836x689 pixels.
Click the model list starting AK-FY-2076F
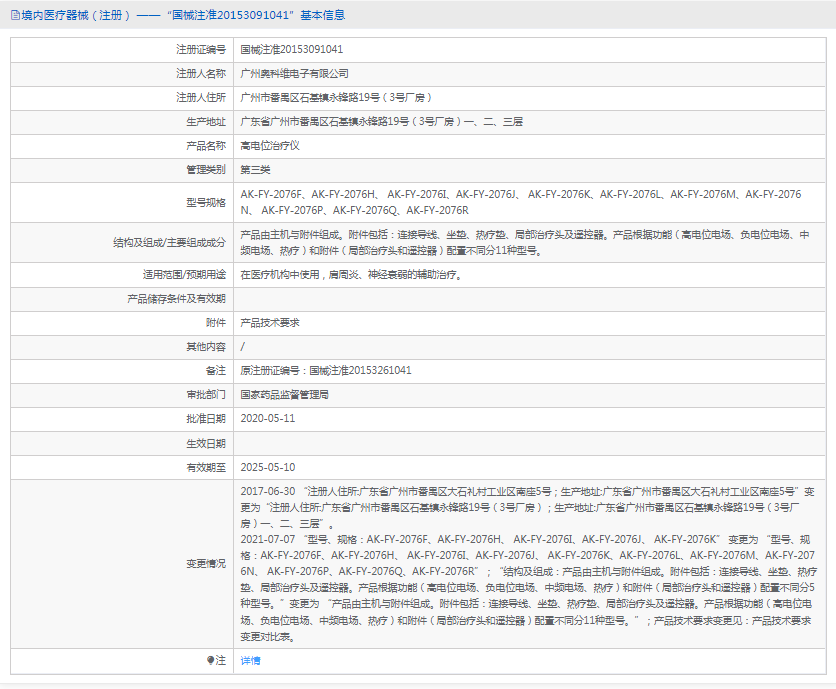(x=521, y=202)
